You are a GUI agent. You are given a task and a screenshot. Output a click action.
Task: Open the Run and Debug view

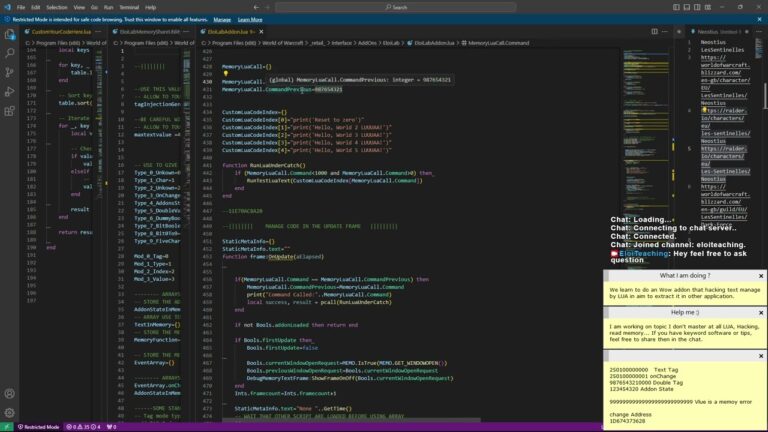9,92
